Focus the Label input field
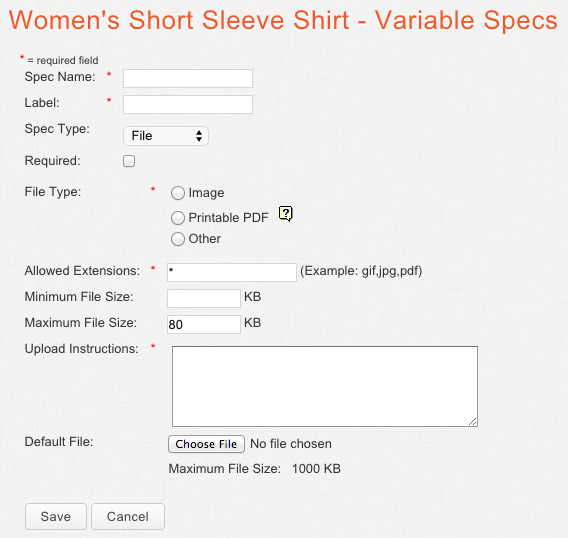568x538 pixels. [188, 105]
